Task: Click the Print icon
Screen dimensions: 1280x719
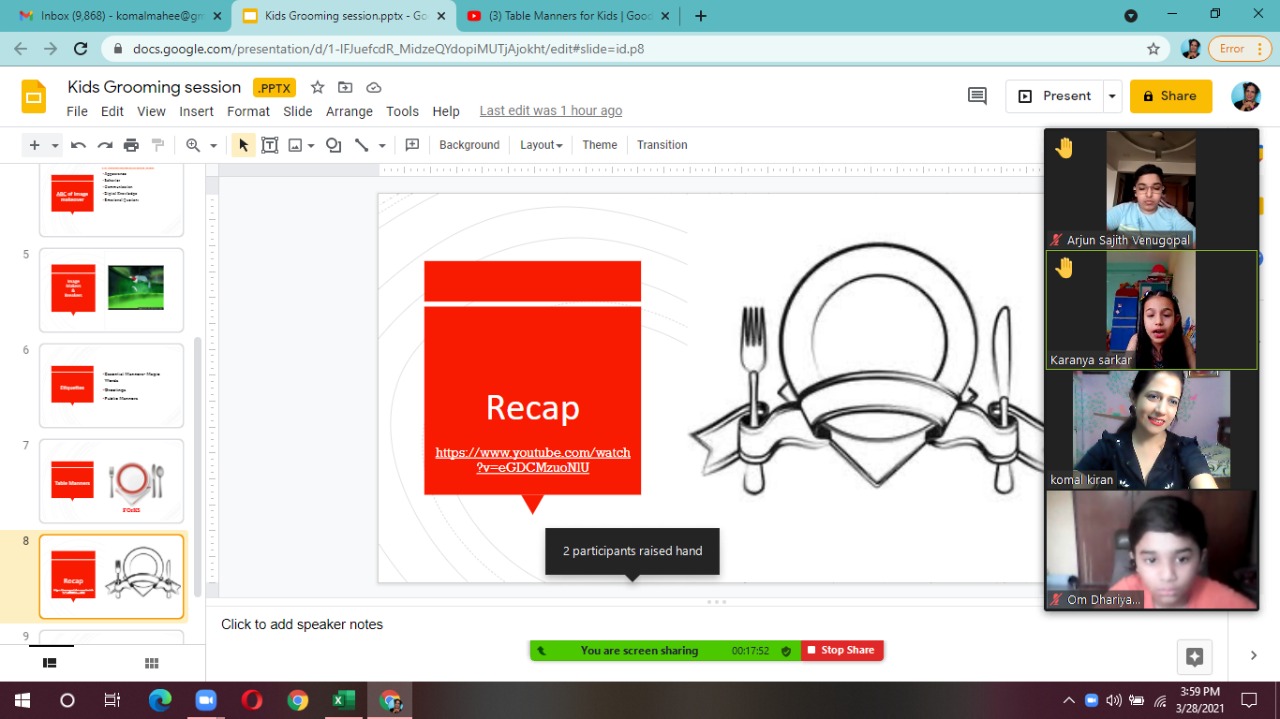Action: click(x=131, y=145)
